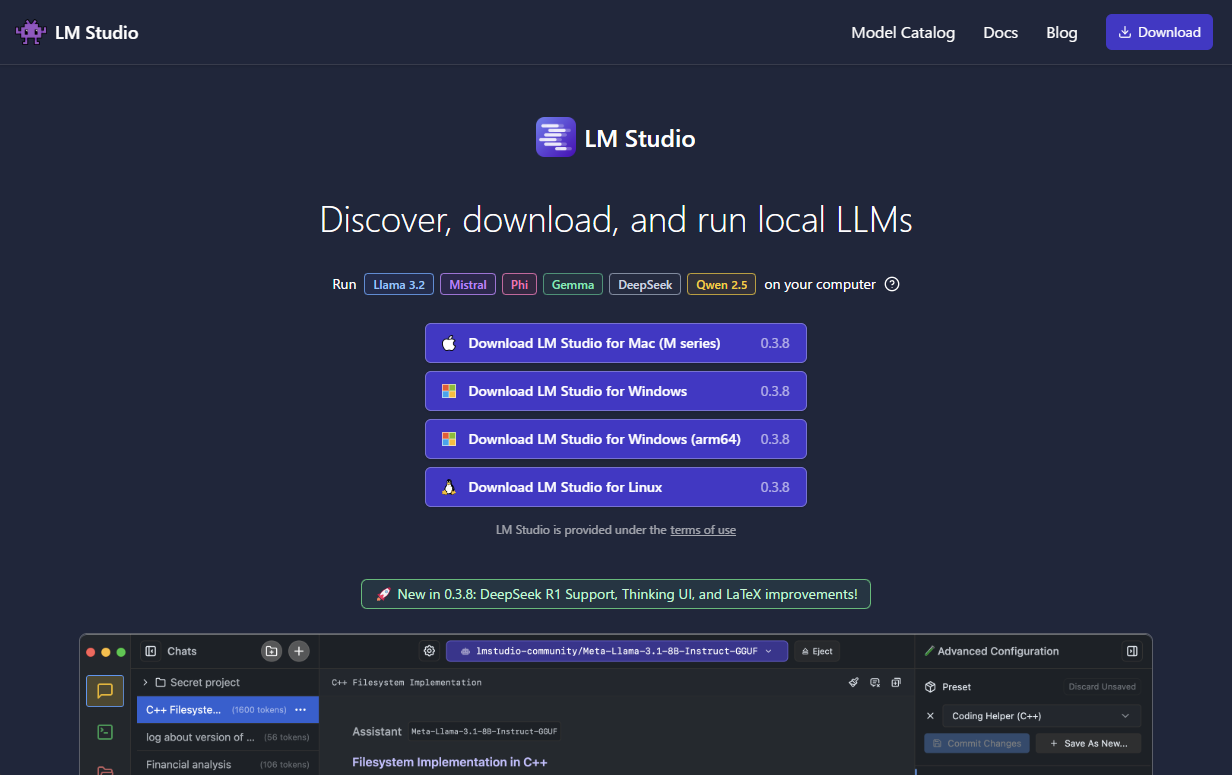This screenshot has width=1232, height=775.
Task: Create a new chat folder
Action: 271,651
